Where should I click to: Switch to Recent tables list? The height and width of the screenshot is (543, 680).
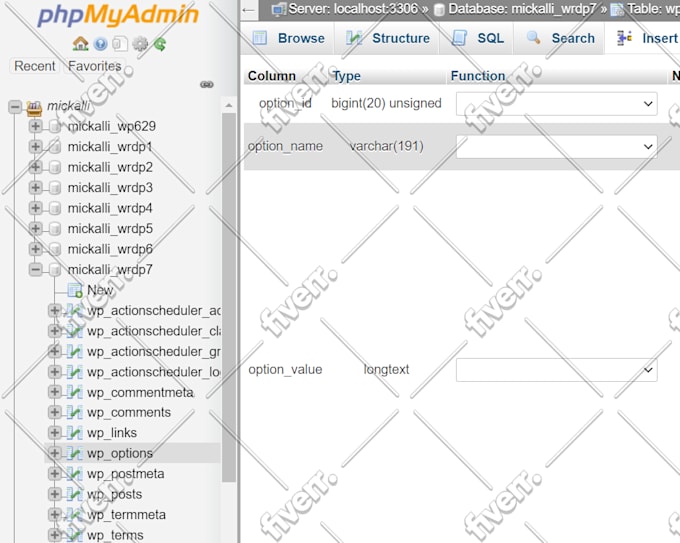[35, 66]
